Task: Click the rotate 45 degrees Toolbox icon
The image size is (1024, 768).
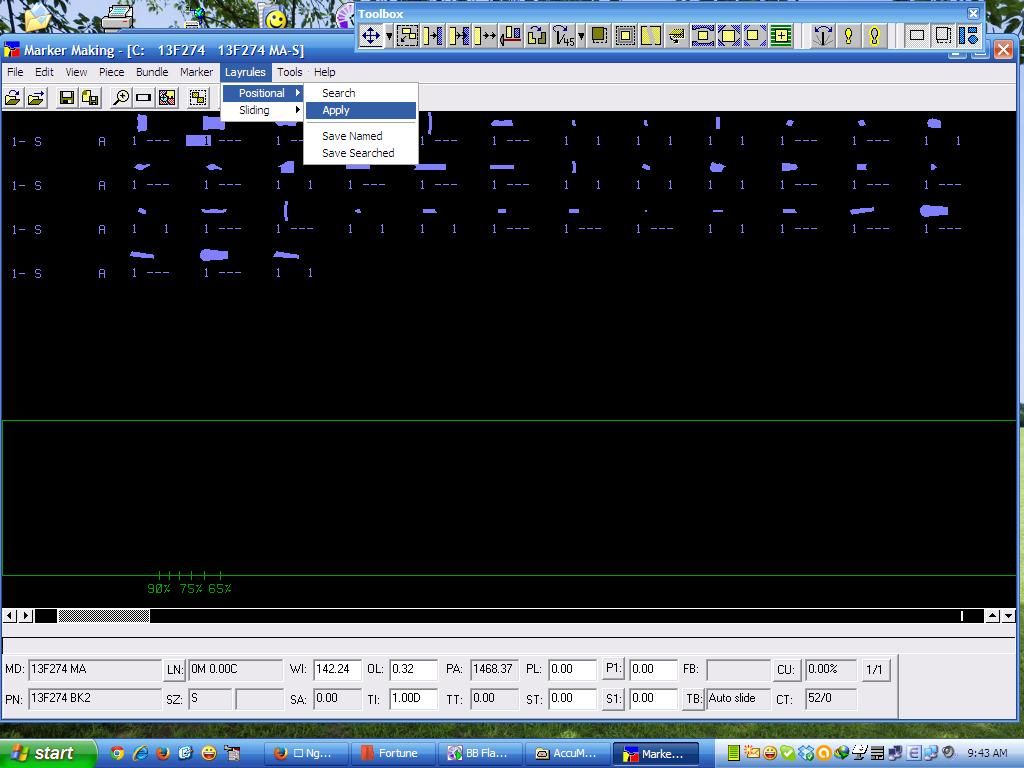Action: click(563, 35)
